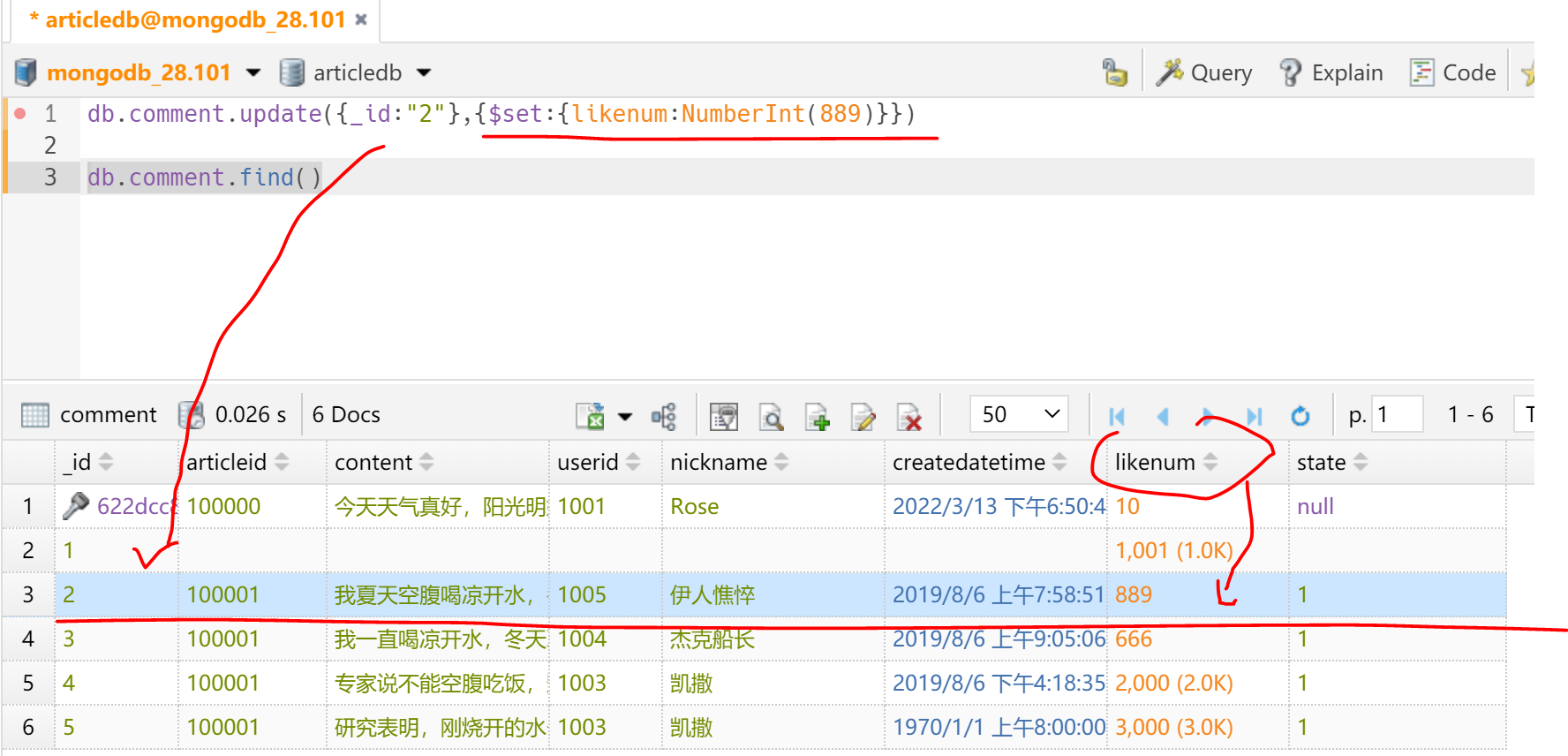
Task: Click the Explain button
Action: [1331, 72]
